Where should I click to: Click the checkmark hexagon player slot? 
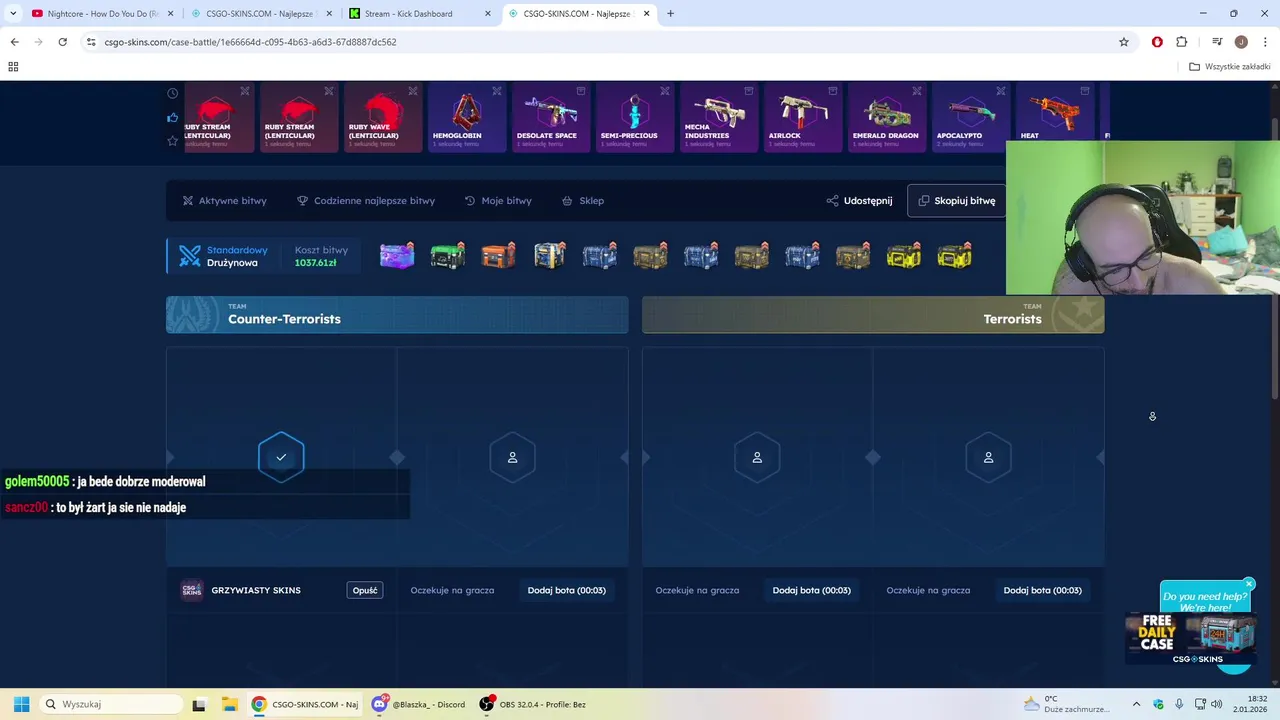click(x=281, y=457)
